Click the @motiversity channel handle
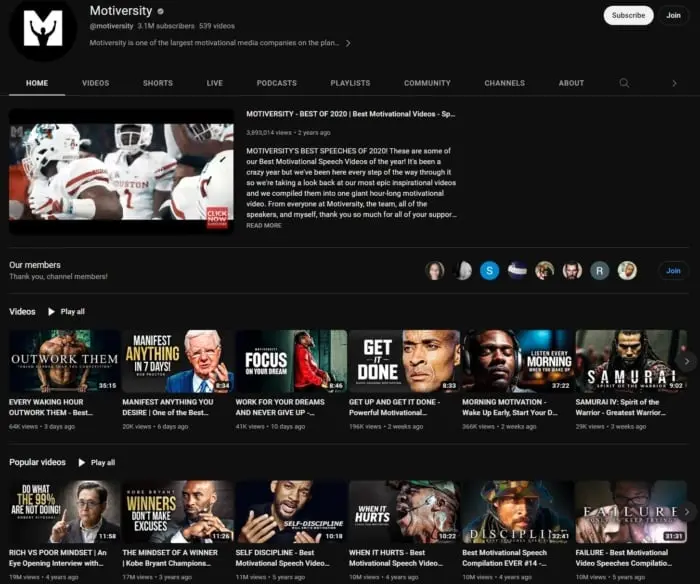 [111, 26]
